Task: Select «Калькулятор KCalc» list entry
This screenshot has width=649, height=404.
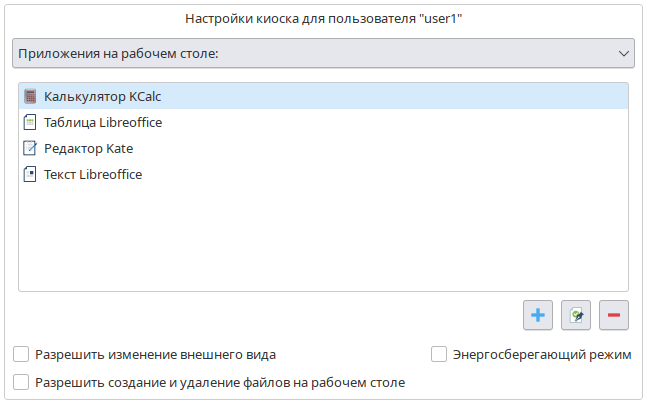Action: tap(103, 97)
